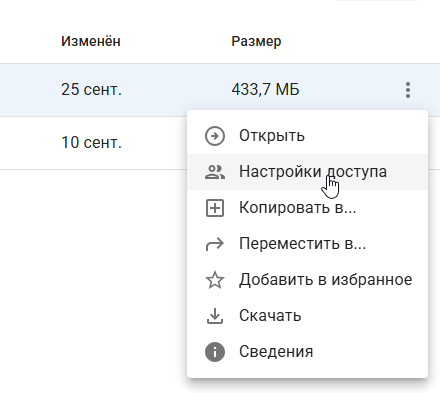The image size is (440, 393).
Task: Sort by the Изменён column header
Action: point(91,41)
